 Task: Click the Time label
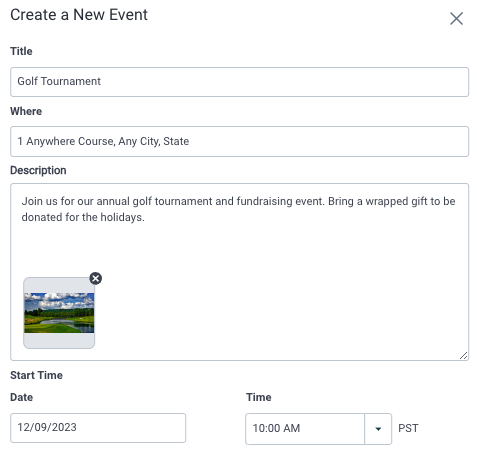tap(259, 397)
